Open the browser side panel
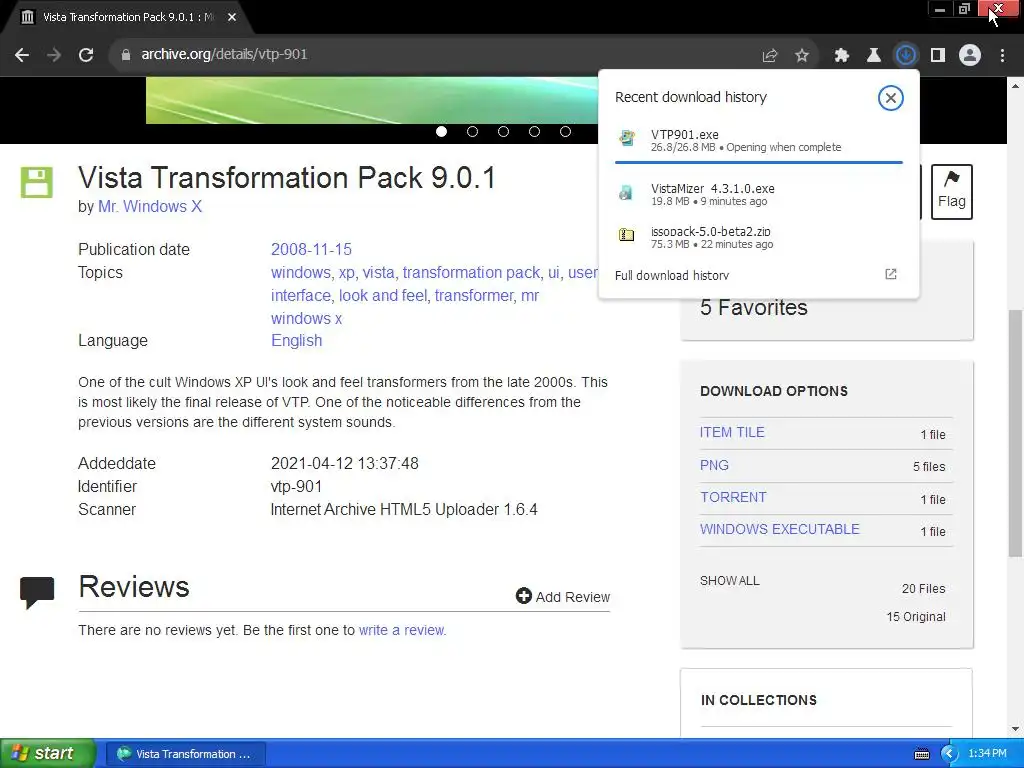Image resolution: width=1024 pixels, height=768 pixels. tap(938, 56)
